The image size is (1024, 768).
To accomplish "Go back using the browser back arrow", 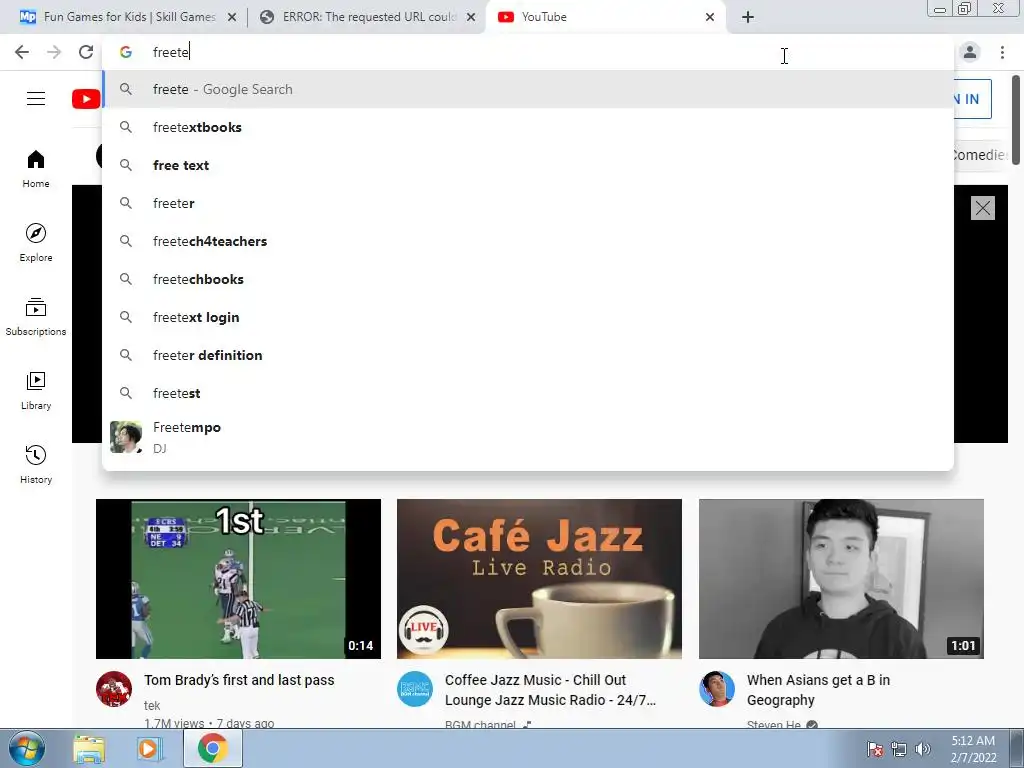I will pos(22,52).
